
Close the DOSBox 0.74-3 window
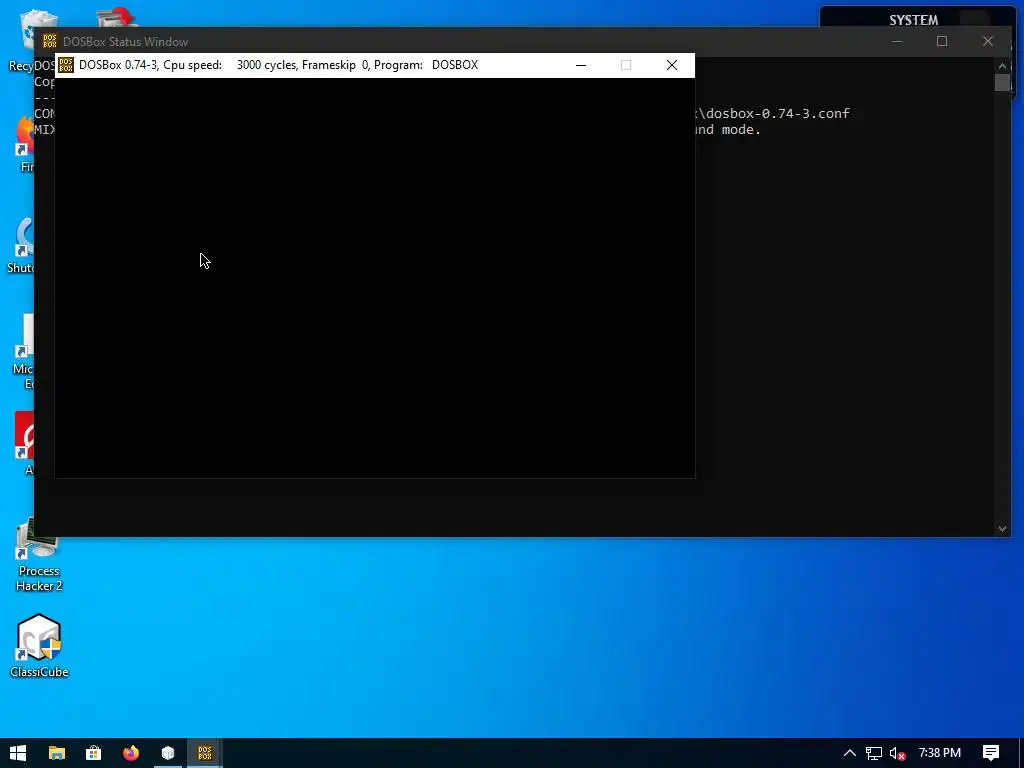(x=671, y=65)
